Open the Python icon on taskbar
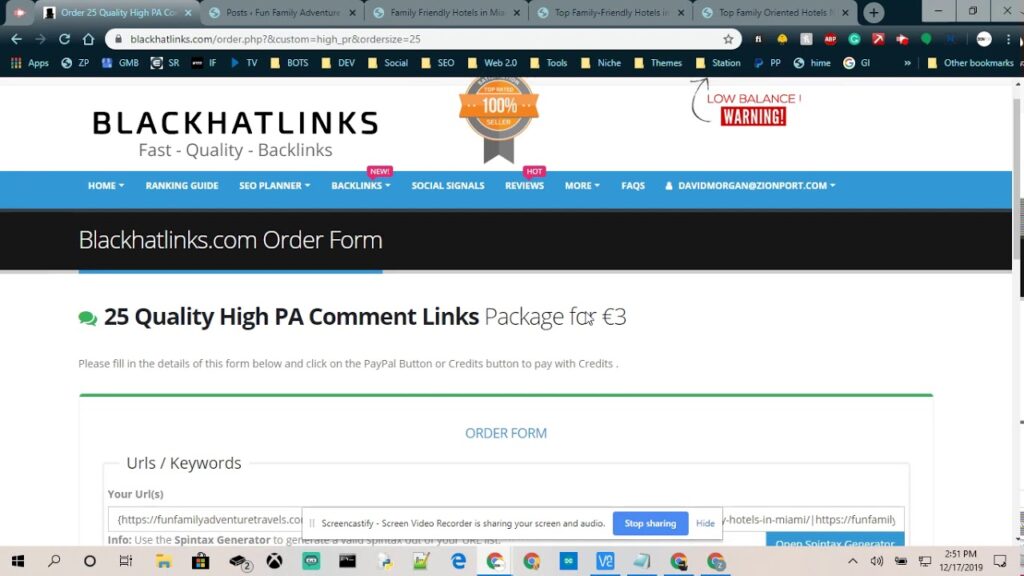 [x=385, y=561]
